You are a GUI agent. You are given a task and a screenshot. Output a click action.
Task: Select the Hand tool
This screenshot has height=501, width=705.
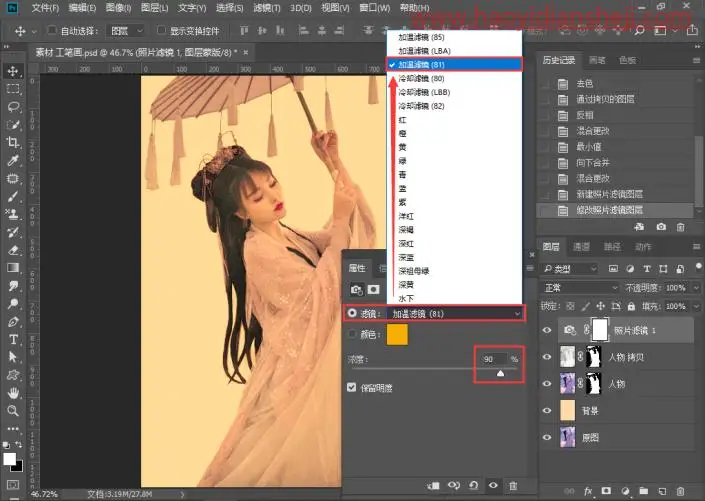click(x=13, y=393)
